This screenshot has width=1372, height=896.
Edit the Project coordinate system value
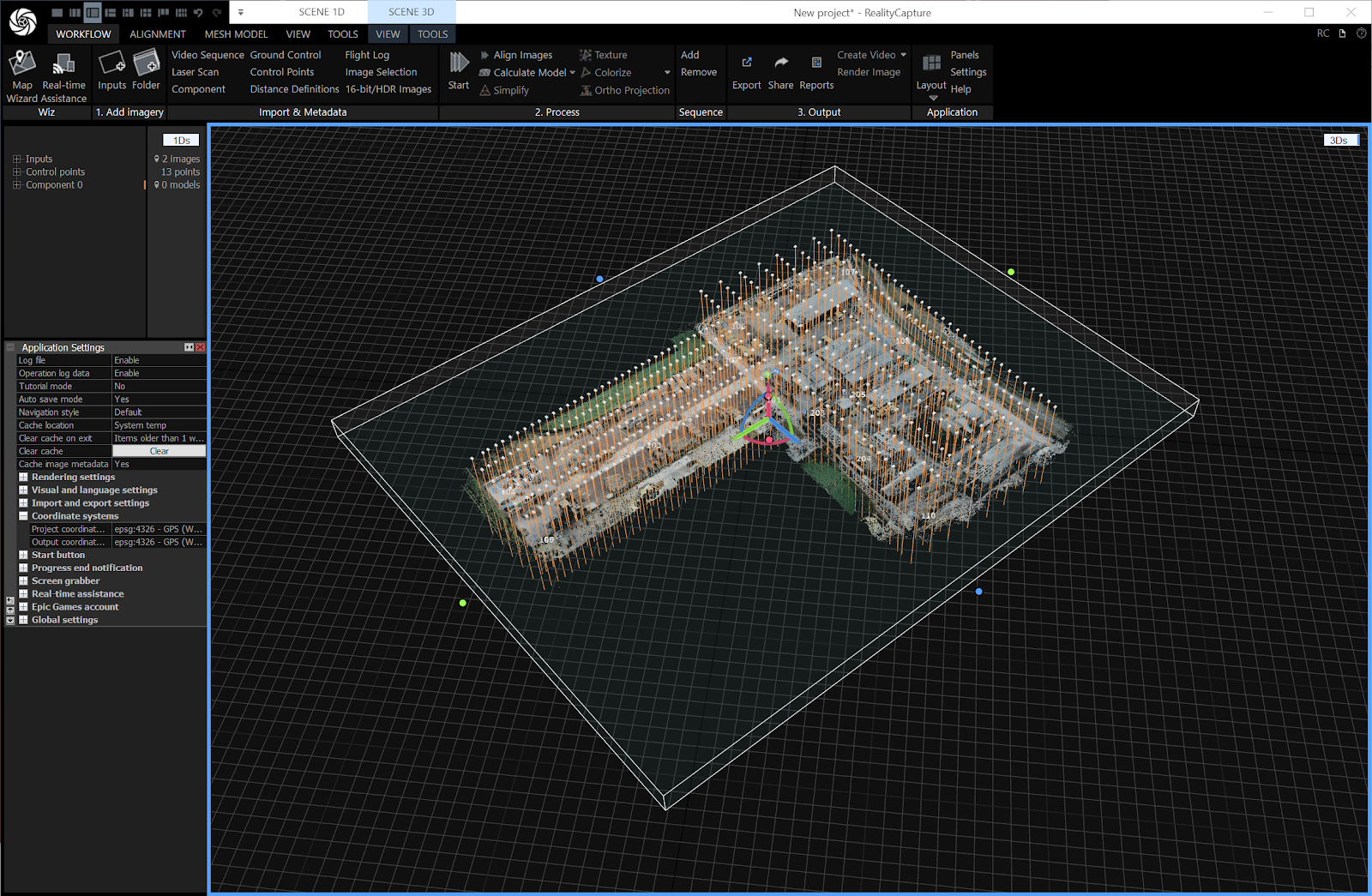pos(159,529)
